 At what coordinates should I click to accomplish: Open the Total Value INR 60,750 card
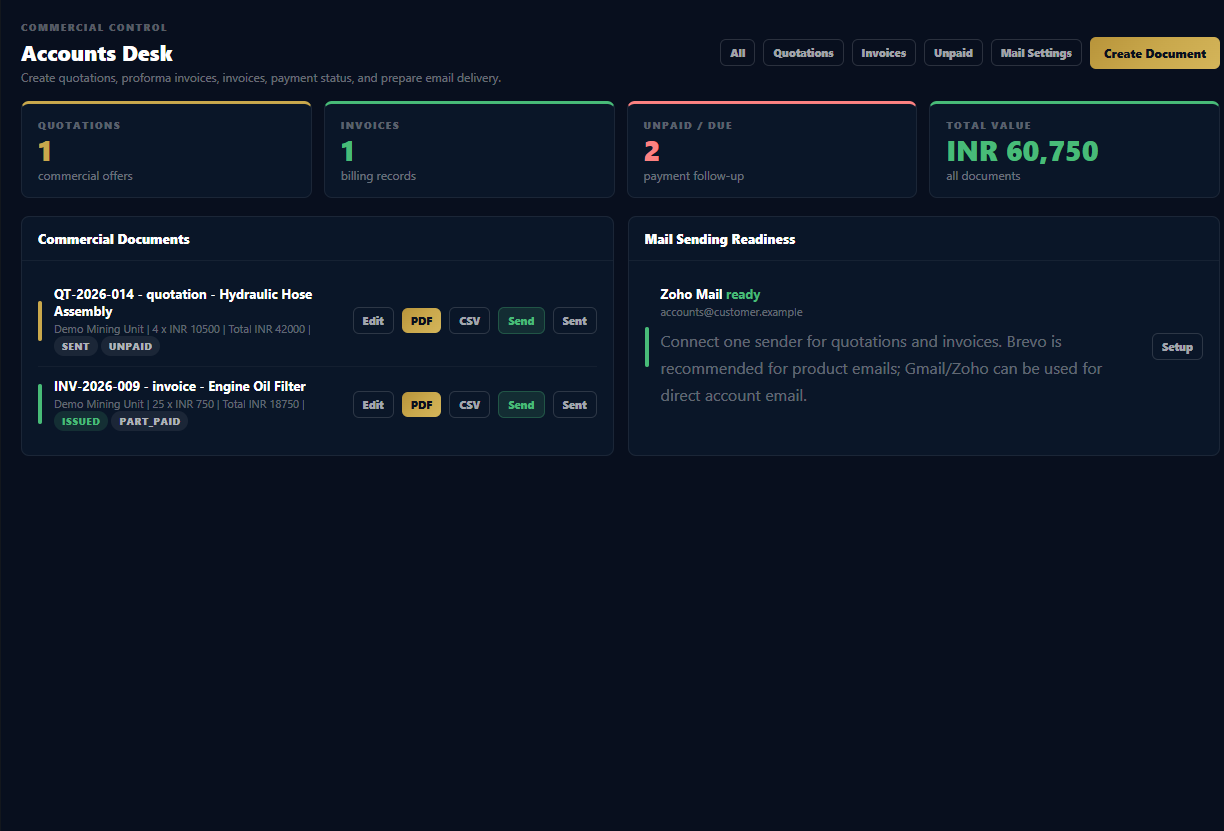(x=1074, y=149)
